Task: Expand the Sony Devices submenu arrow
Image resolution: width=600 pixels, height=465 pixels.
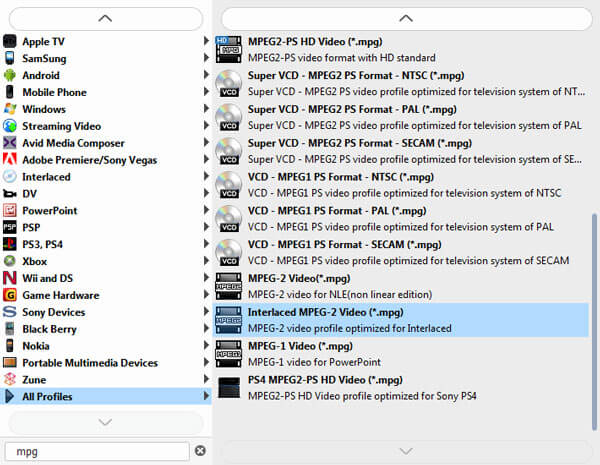Action: tap(207, 312)
